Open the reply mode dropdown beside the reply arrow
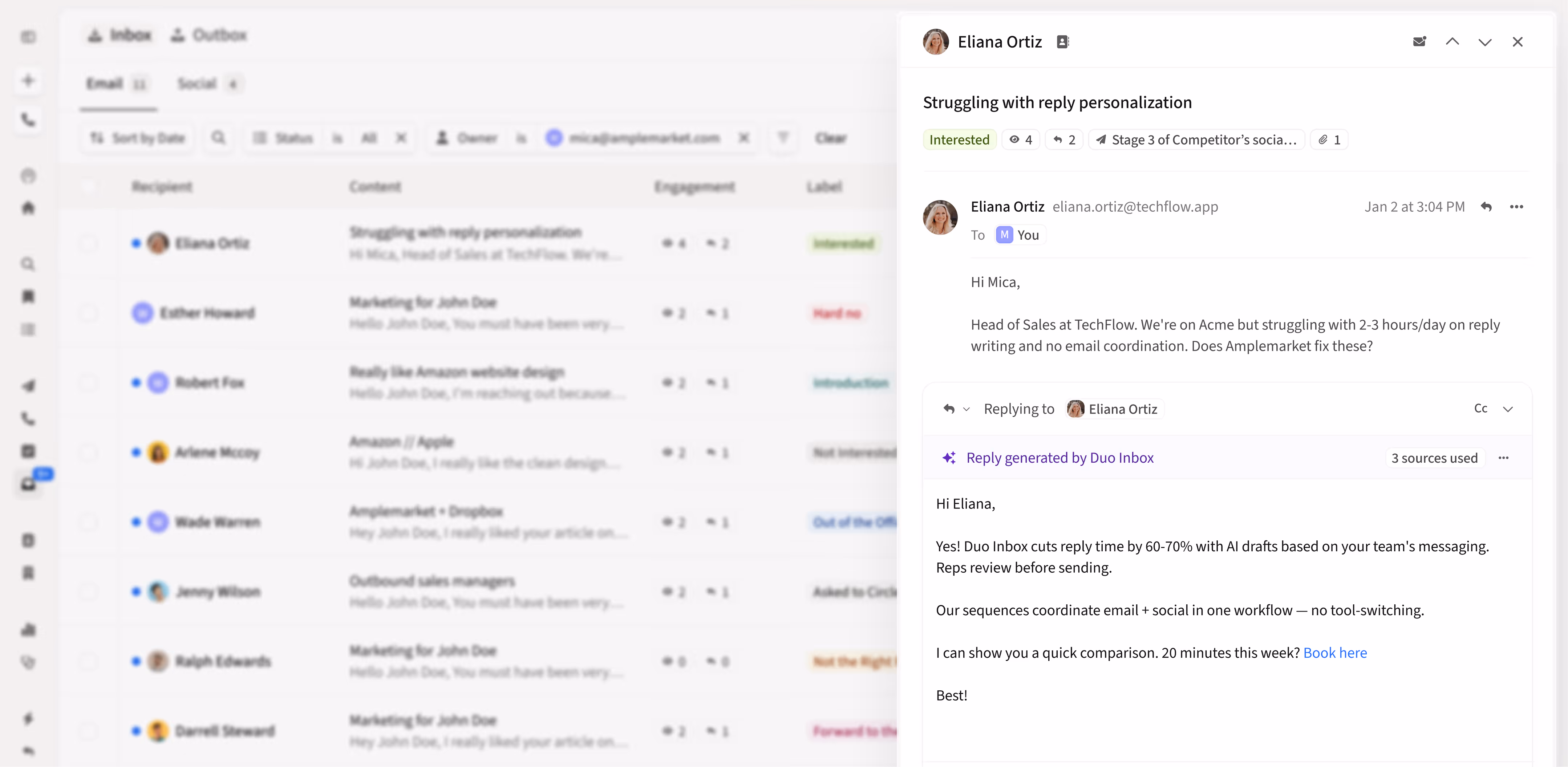The width and height of the screenshot is (1568, 767). pyautogui.click(x=967, y=409)
